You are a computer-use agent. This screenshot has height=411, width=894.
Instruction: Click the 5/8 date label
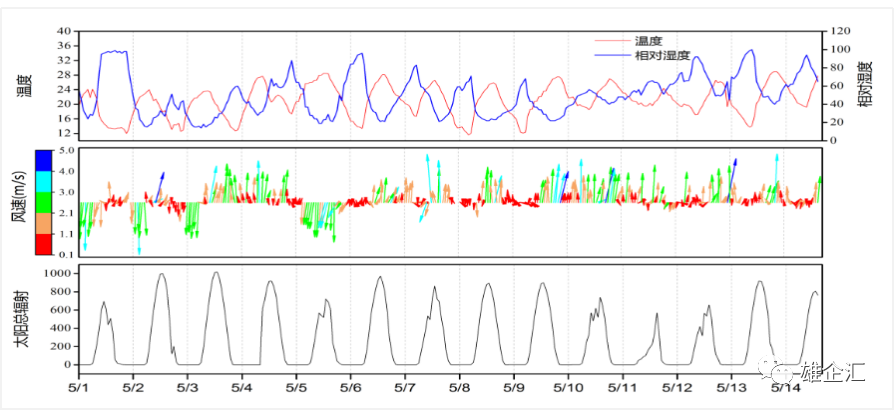click(x=460, y=386)
